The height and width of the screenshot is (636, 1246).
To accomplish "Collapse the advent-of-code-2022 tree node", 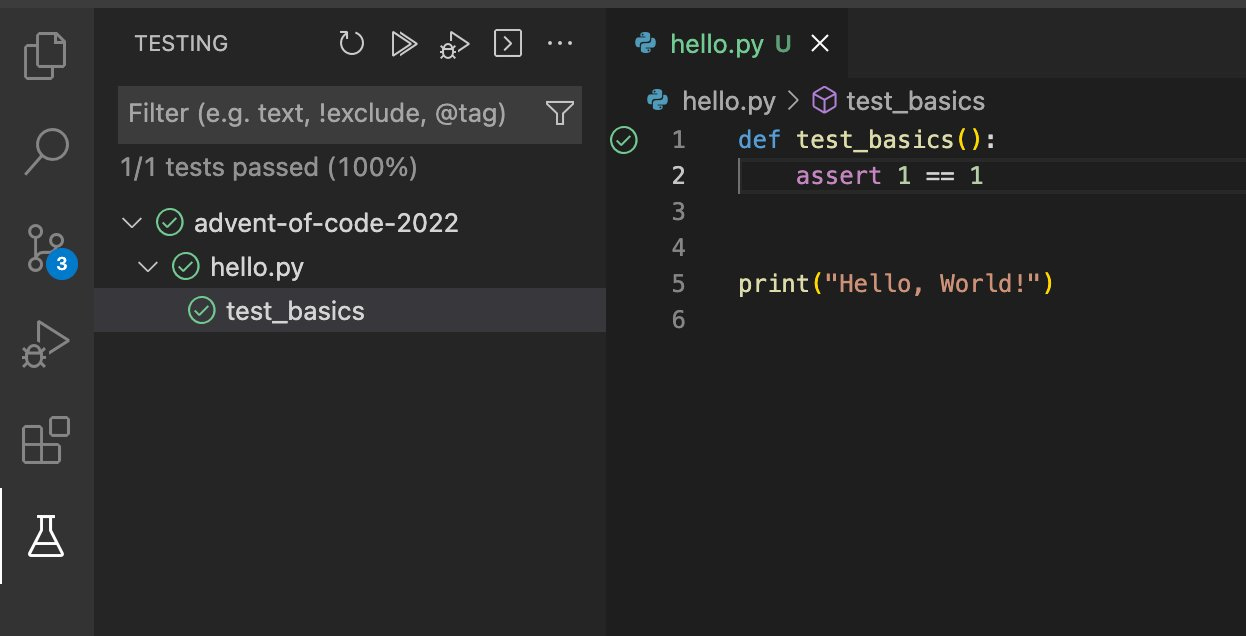I will pos(131,223).
